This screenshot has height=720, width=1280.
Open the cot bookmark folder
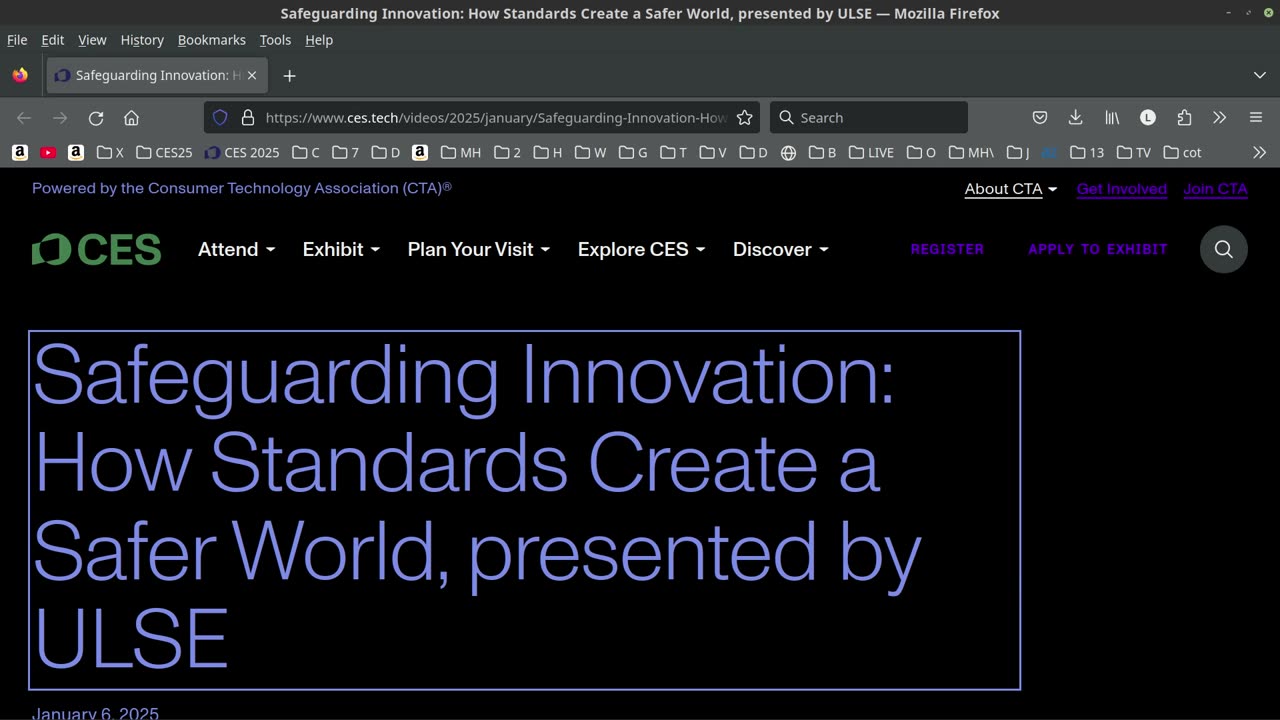click(x=1182, y=153)
